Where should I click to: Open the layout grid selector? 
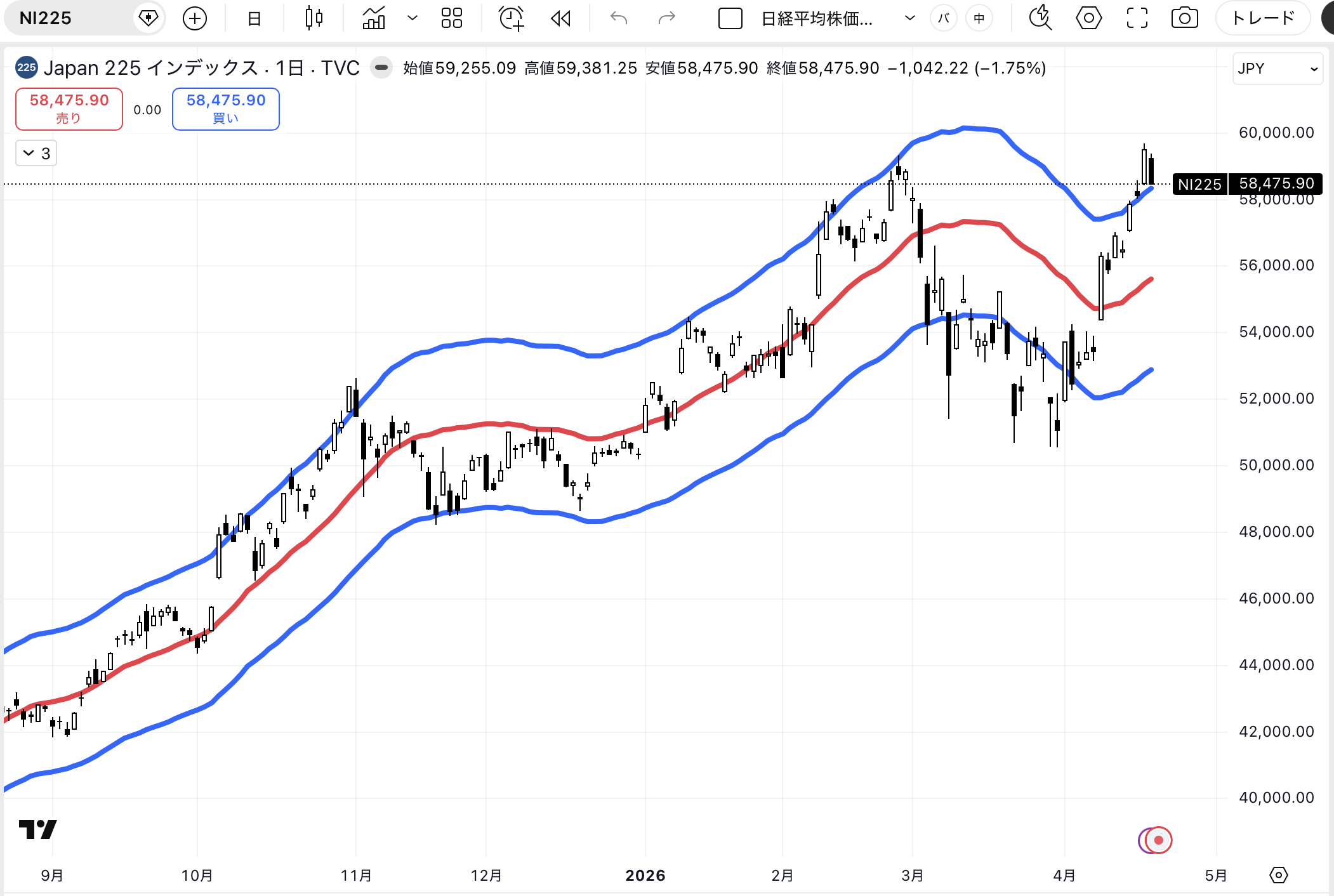coord(452,18)
